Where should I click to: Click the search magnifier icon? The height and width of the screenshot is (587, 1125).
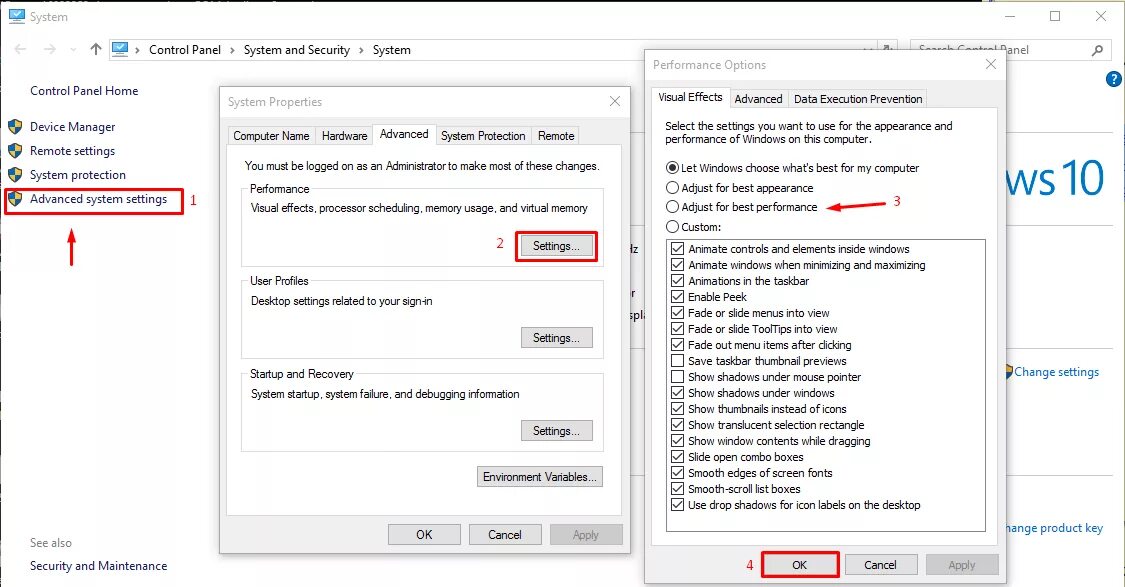(1097, 50)
